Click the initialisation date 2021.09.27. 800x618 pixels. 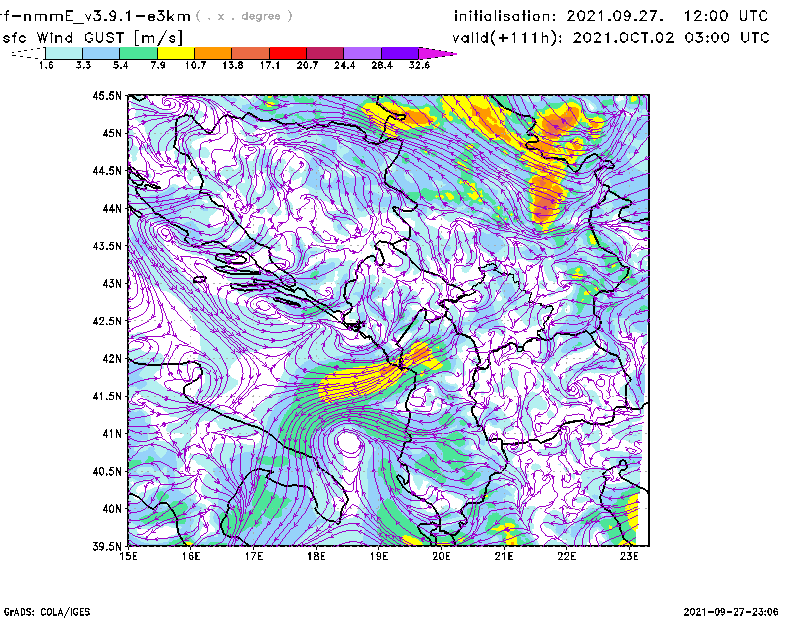pyautogui.click(x=615, y=16)
